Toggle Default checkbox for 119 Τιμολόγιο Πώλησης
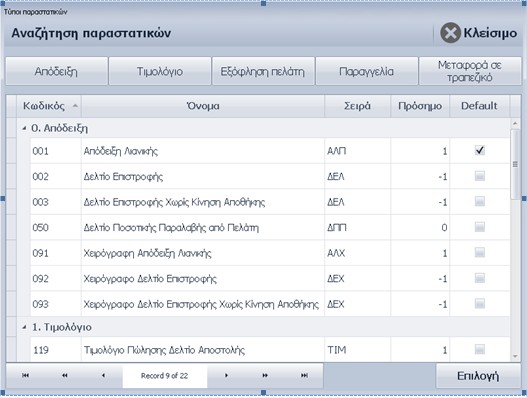The image size is (527, 398). (x=480, y=349)
